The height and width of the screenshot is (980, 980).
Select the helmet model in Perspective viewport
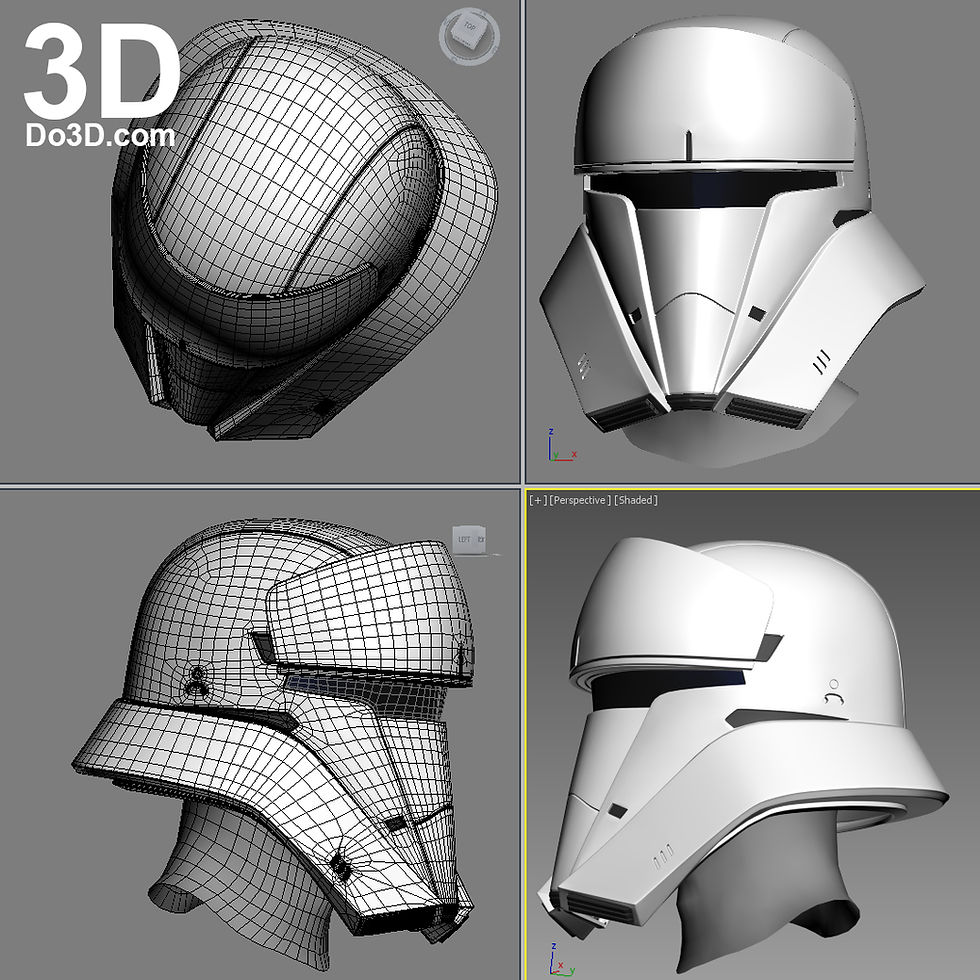pos(744,750)
